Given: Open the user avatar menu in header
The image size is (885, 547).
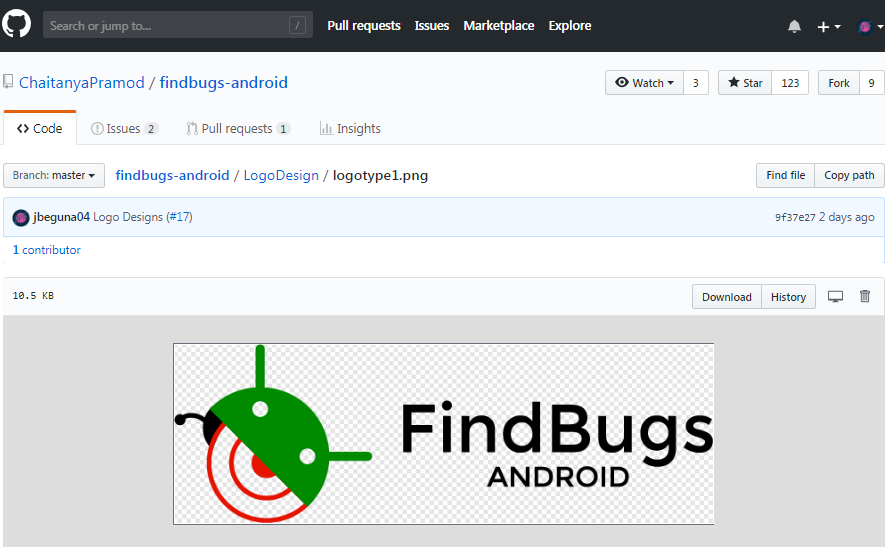Looking at the screenshot, I should pyautogui.click(x=870, y=27).
